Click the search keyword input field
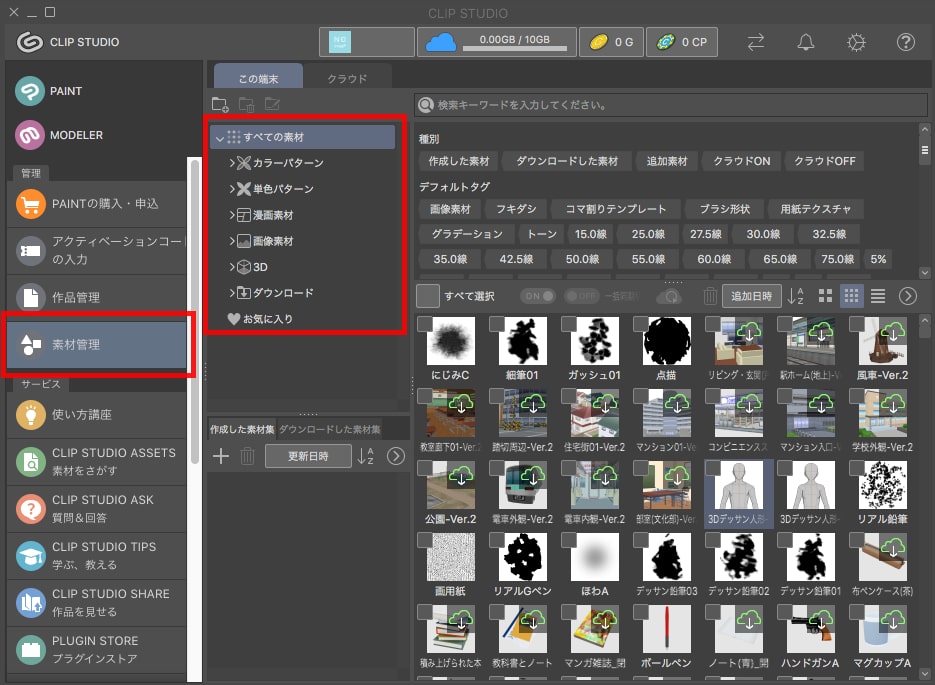 tap(671, 105)
